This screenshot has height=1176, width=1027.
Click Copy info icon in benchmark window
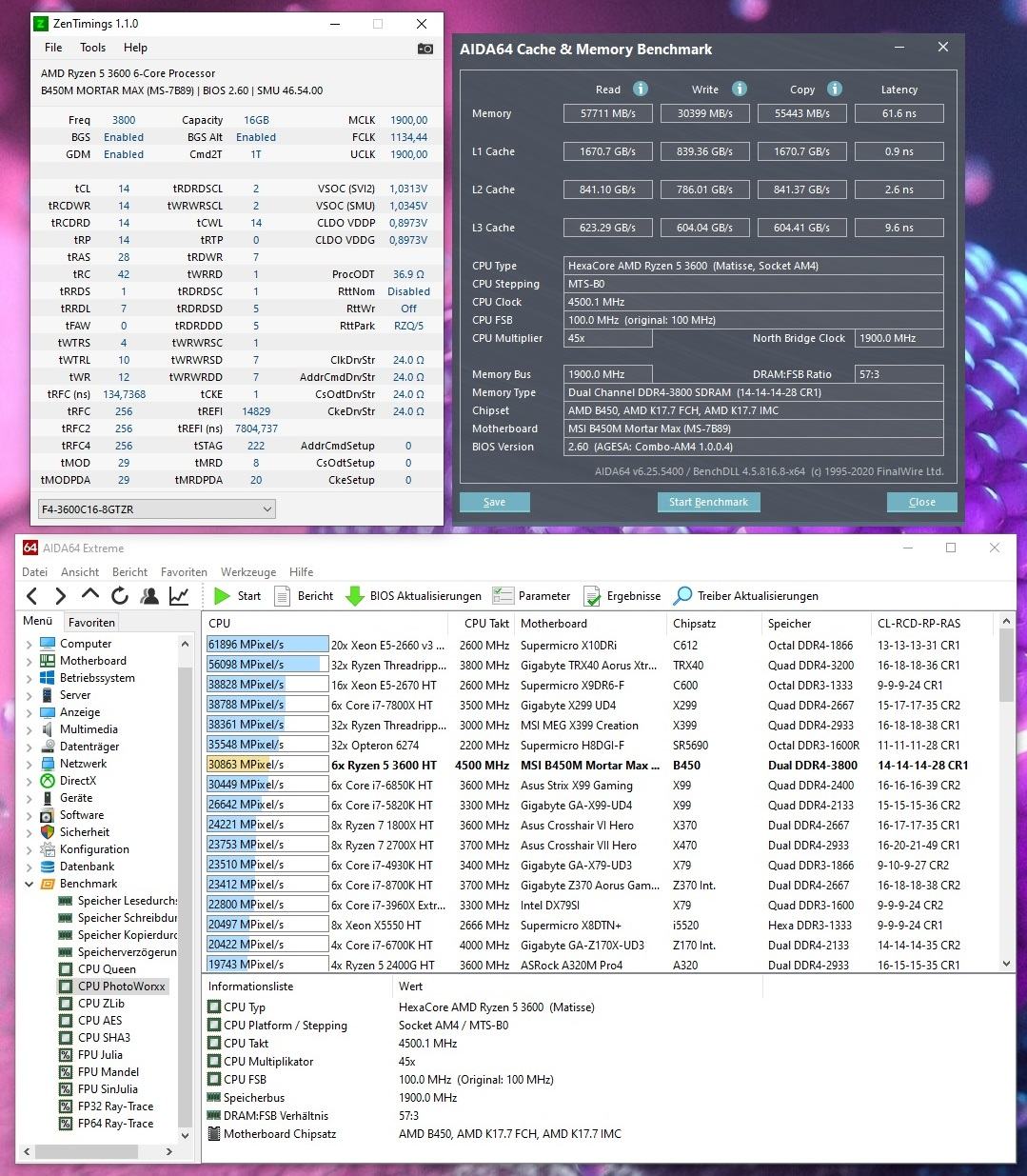[835, 89]
